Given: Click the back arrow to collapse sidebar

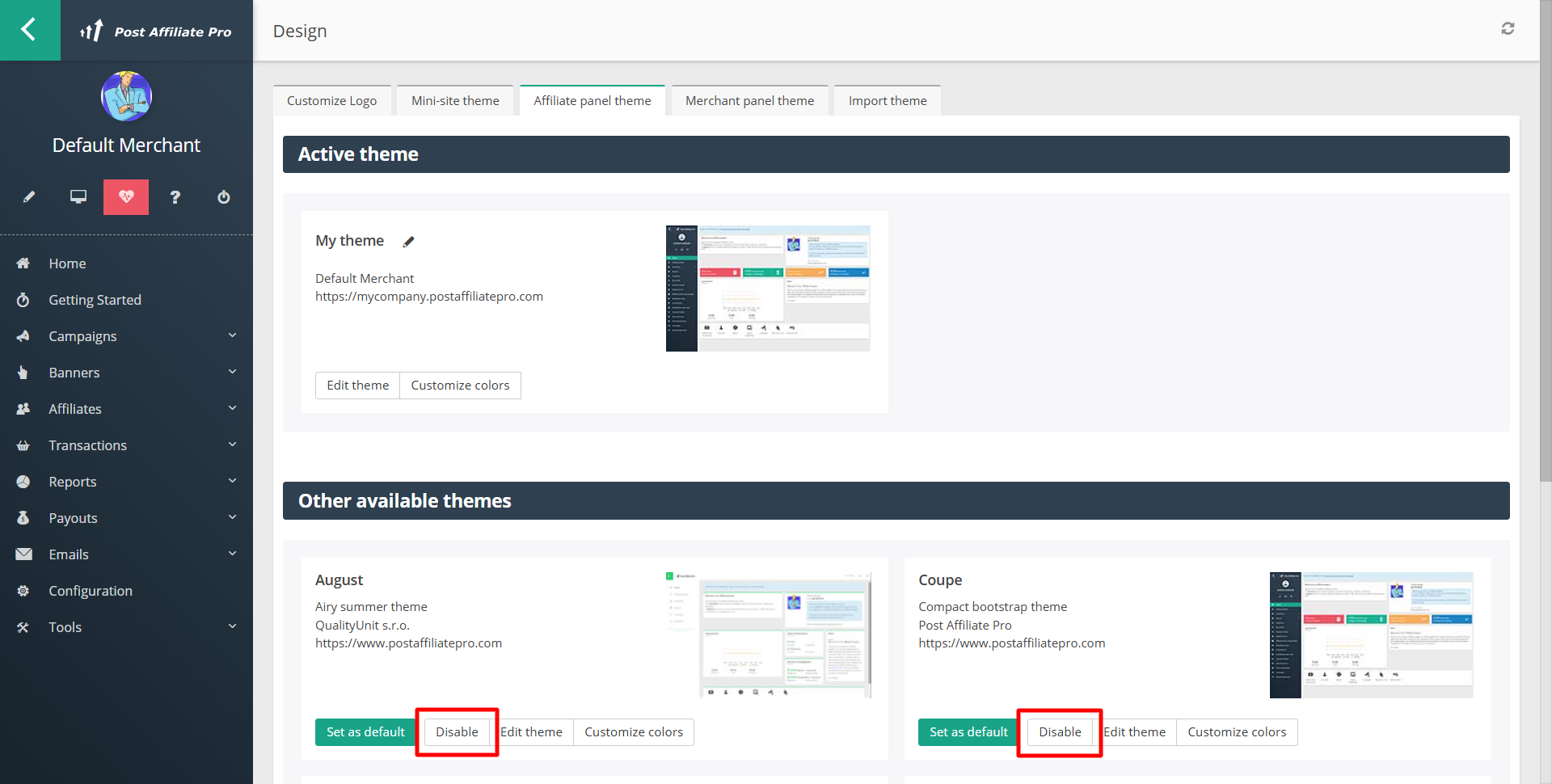Looking at the screenshot, I should (x=29, y=30).
